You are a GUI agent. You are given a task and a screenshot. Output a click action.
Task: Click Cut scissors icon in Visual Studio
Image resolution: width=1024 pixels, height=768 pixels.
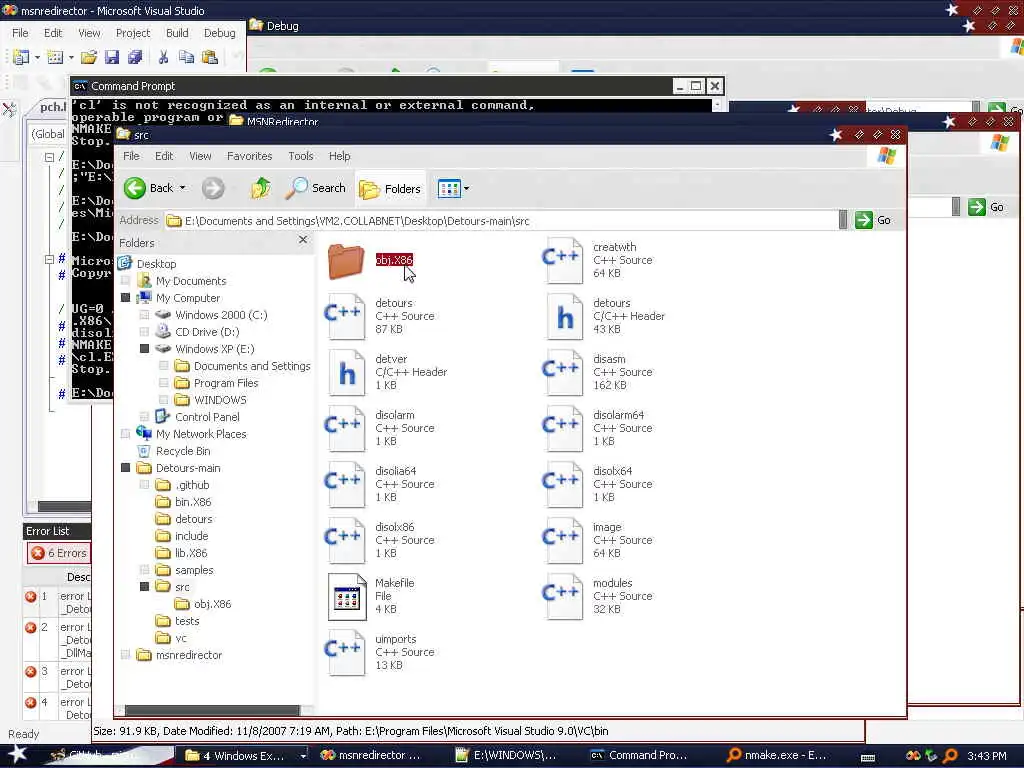click(163, 57)
